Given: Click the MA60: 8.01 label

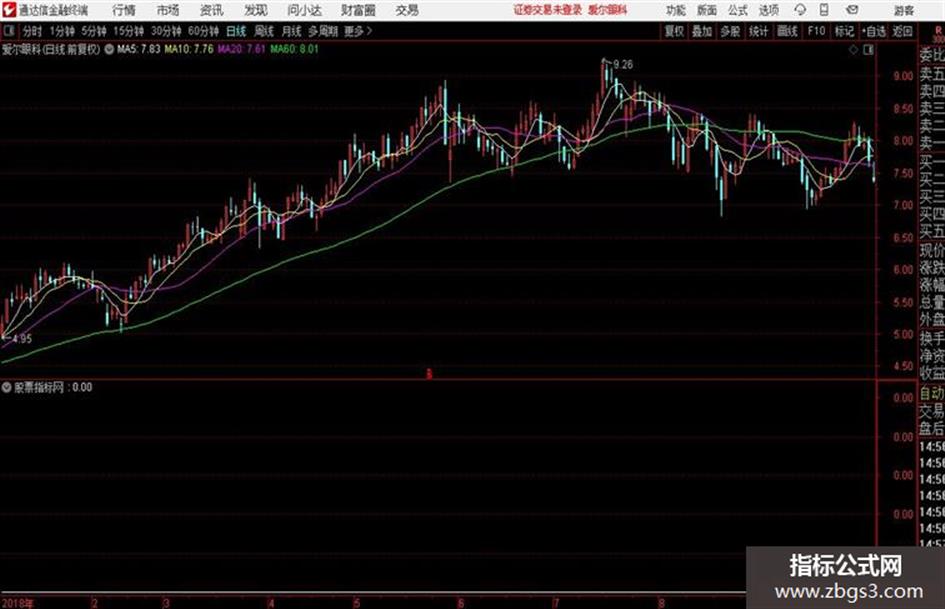Looking at the screenshot, I should pyautogui.click(x=294, y=49).
